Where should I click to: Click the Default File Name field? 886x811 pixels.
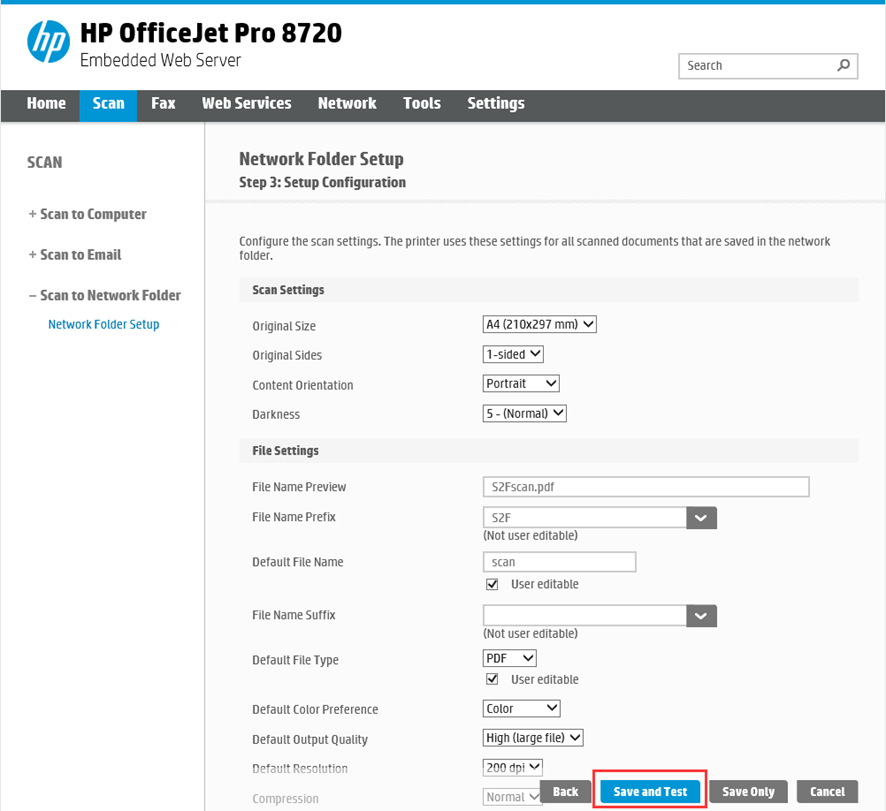[x=559, y=562]
